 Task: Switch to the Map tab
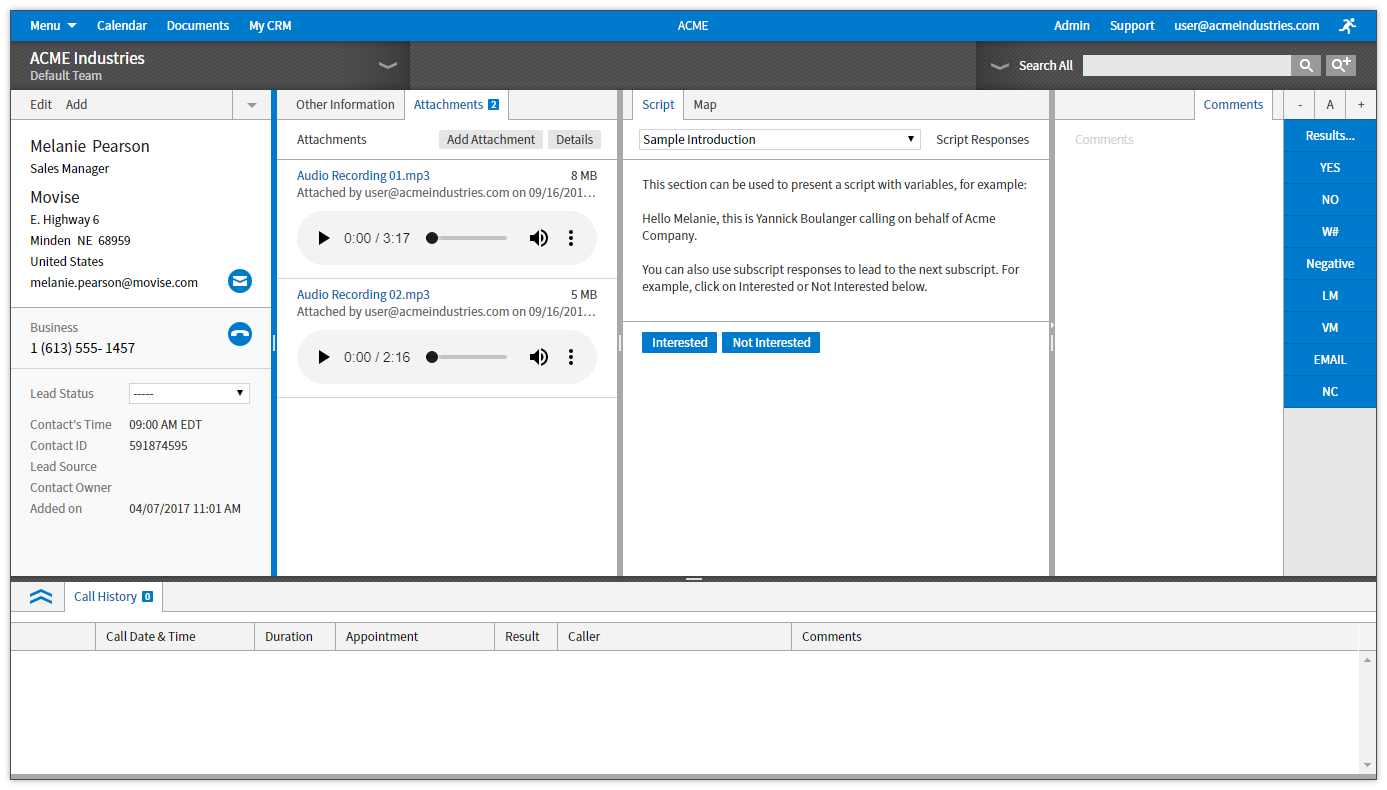coord(705,105)
